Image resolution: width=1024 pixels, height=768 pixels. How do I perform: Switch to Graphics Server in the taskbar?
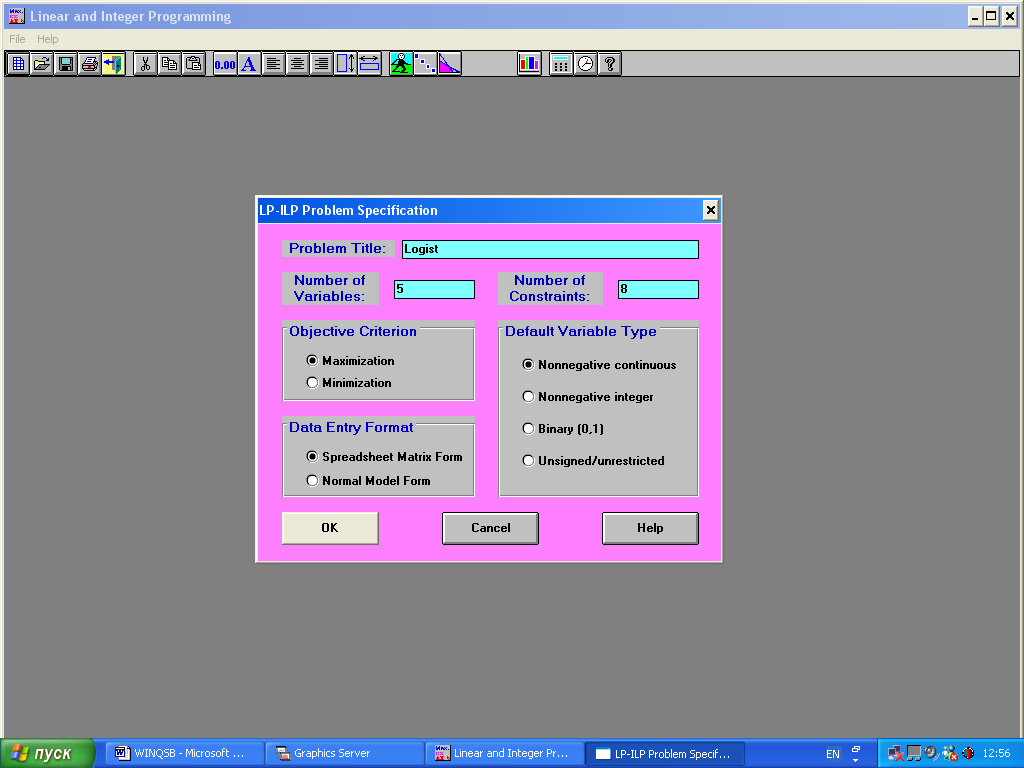[344, 754]
